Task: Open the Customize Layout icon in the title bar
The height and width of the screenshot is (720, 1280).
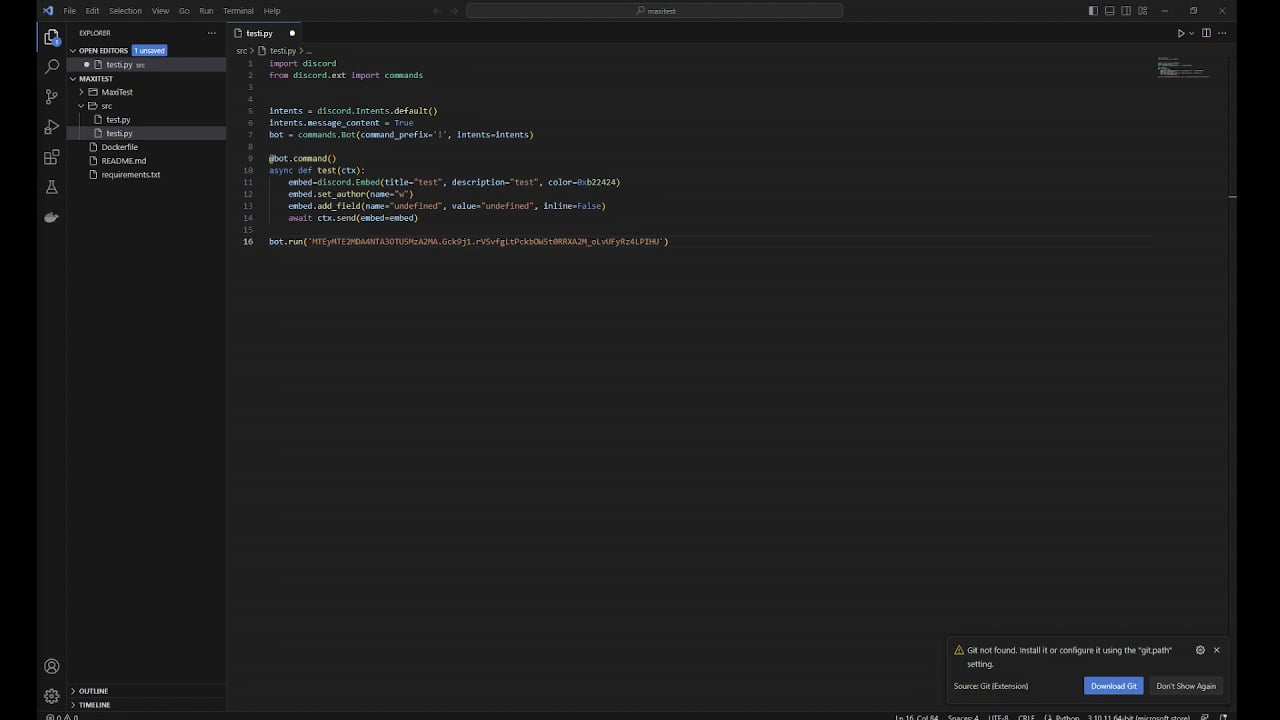Action: tap(1143, 11)
